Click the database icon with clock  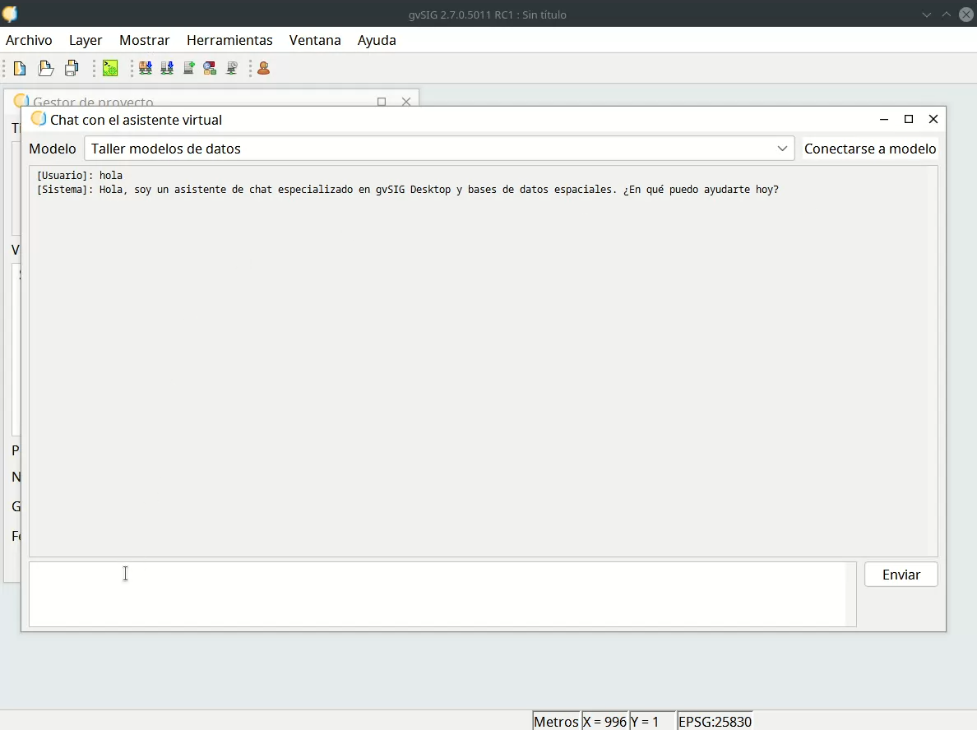click(x=232, y=68)
